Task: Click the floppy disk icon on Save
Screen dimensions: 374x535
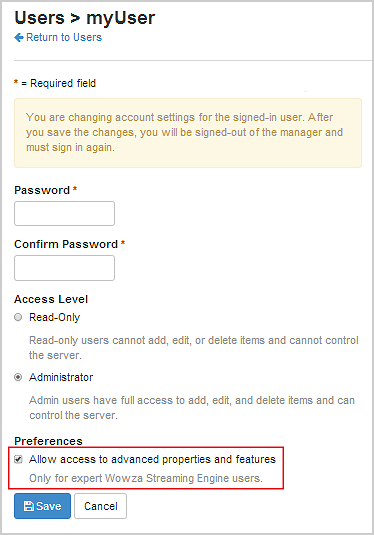Action: point(29,506)
